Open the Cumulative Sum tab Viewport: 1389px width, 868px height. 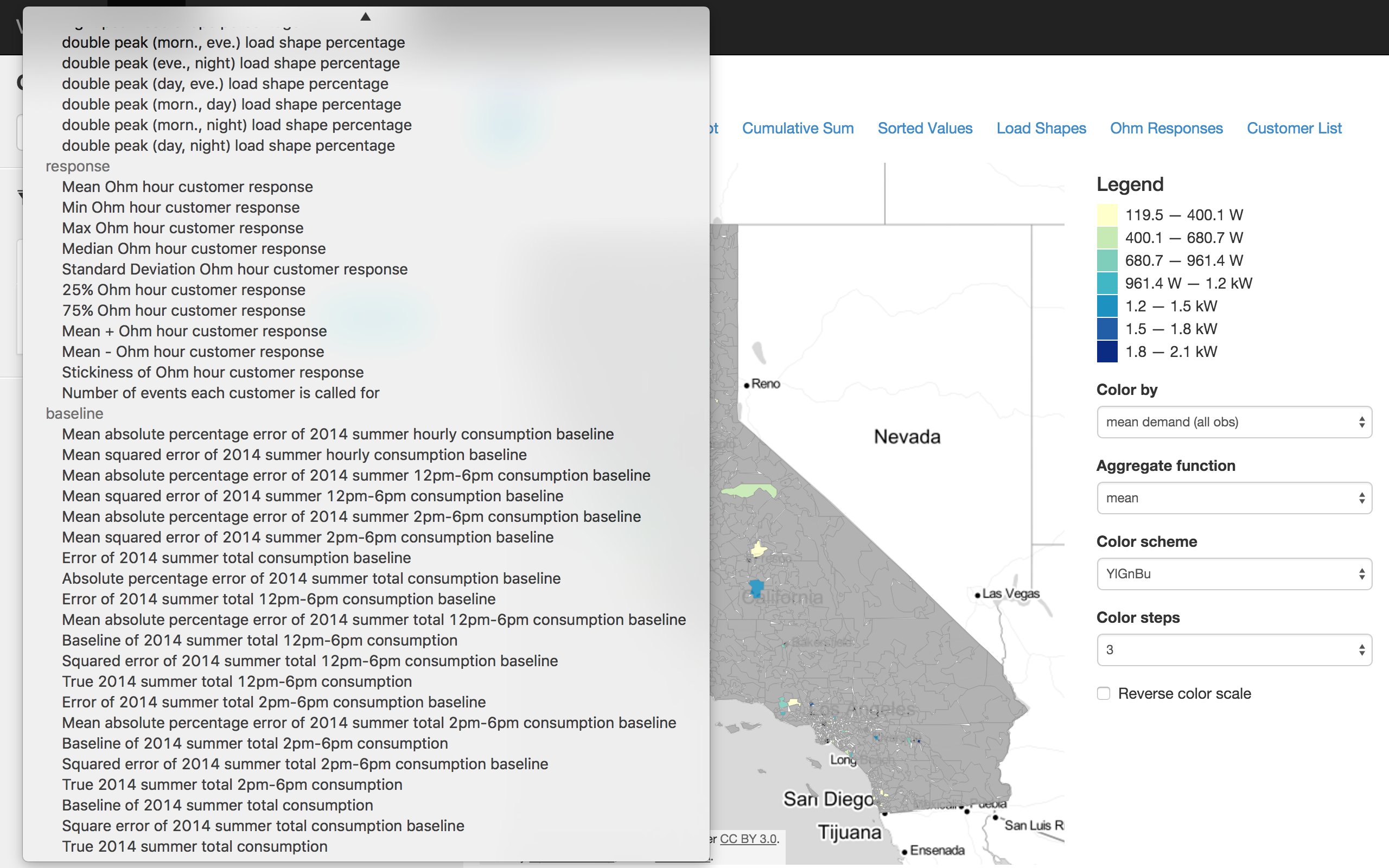point(797,128)
